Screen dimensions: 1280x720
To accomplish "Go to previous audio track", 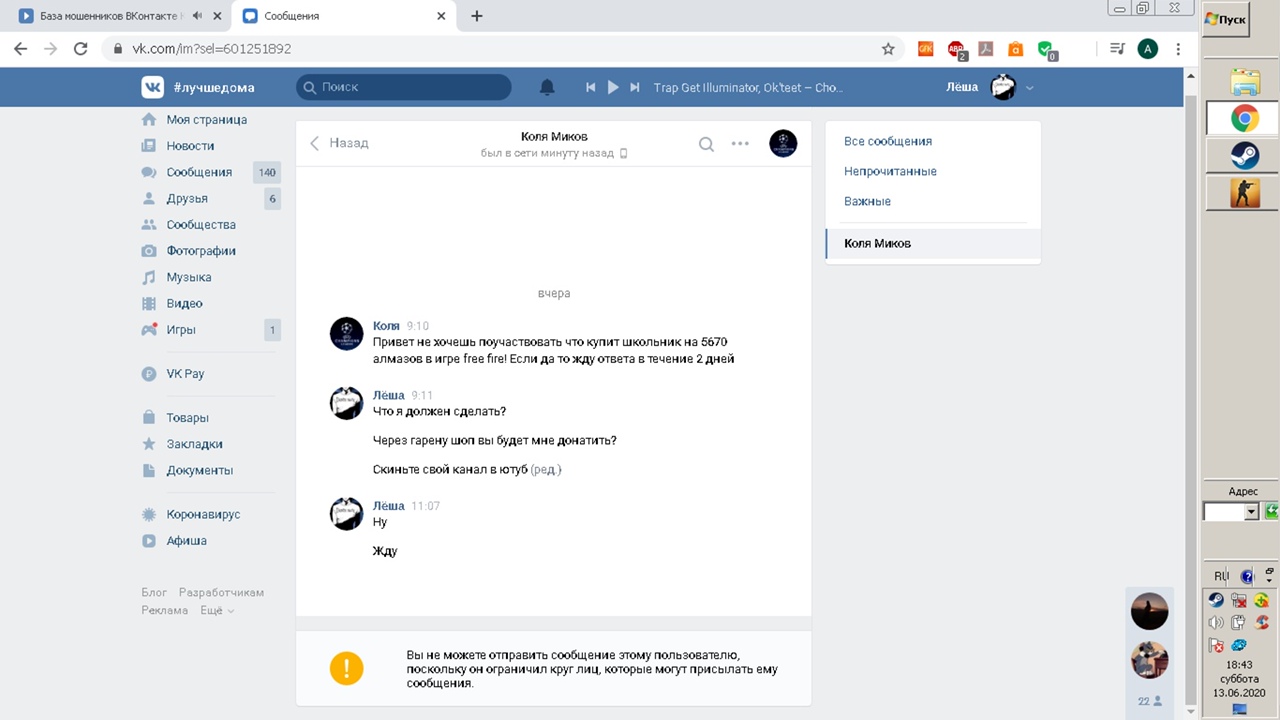I will (x=591, y=87).
